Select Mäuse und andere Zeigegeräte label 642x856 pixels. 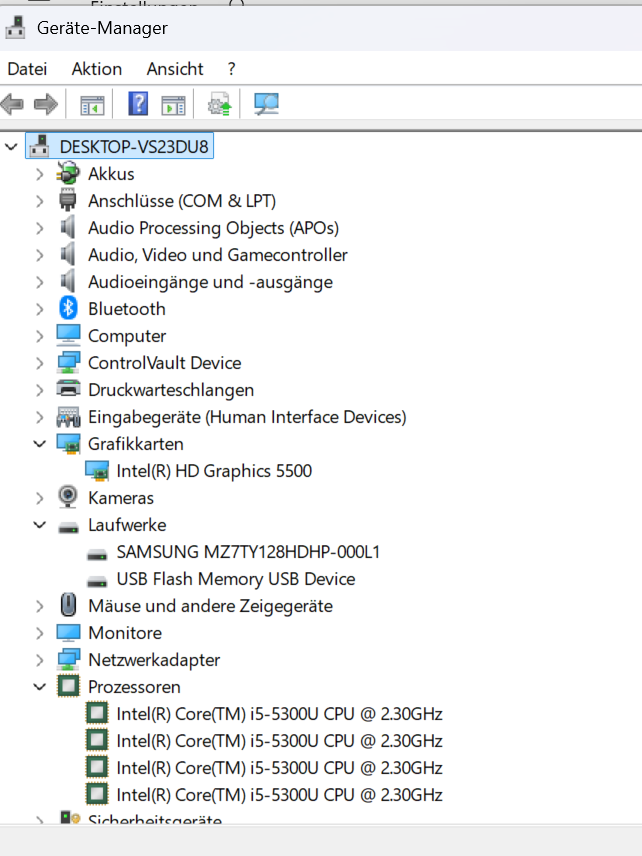210,606
